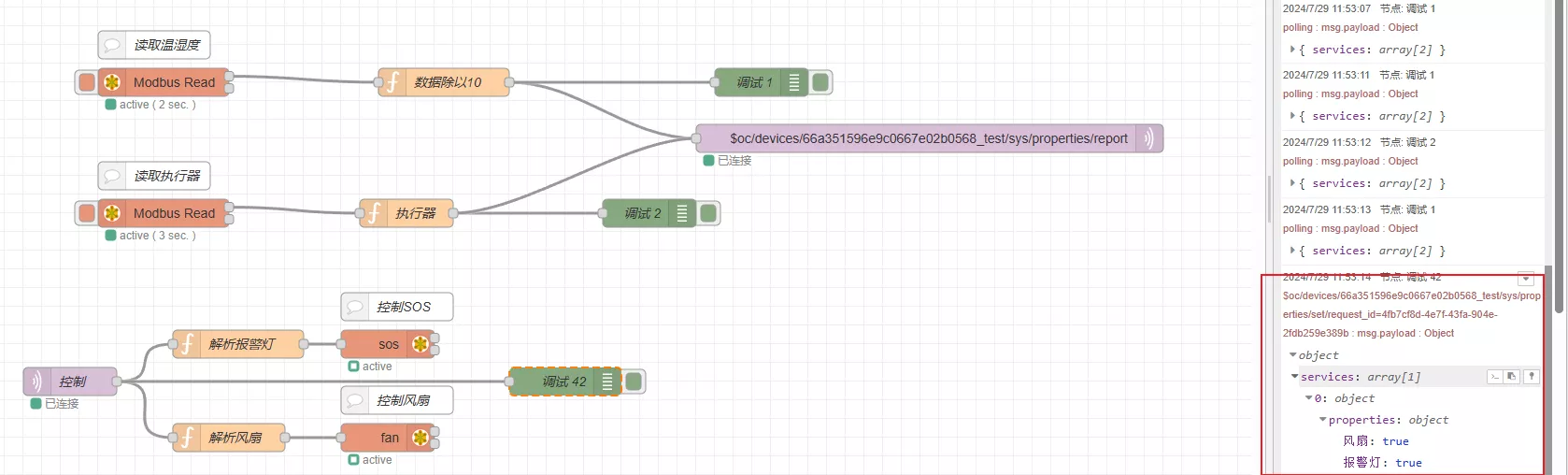
Task: Click the Modbus icon on the 读取温湿度 Modbus Read node
Action: (112, 82)
